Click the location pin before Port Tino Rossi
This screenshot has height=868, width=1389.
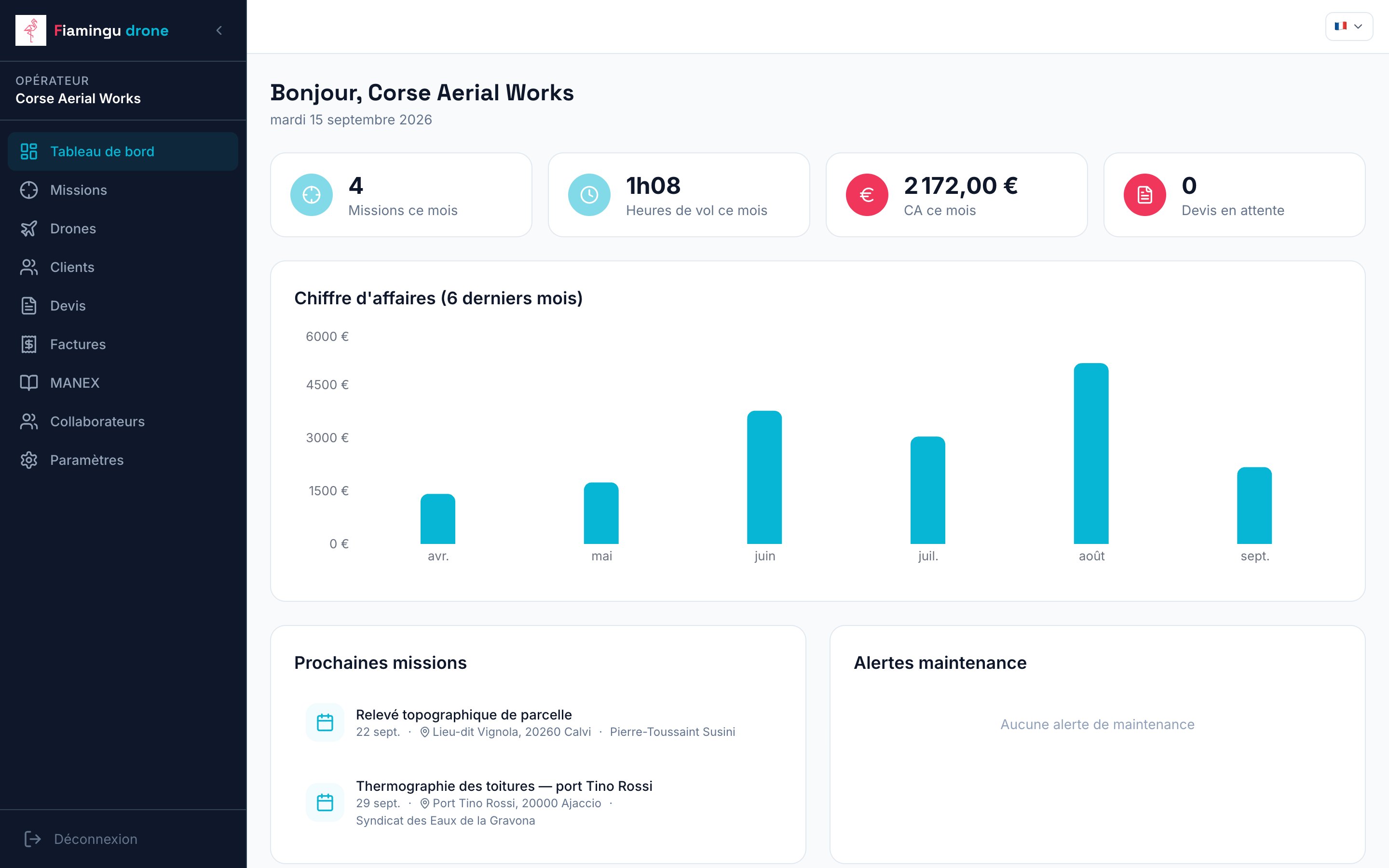[425, 803]
